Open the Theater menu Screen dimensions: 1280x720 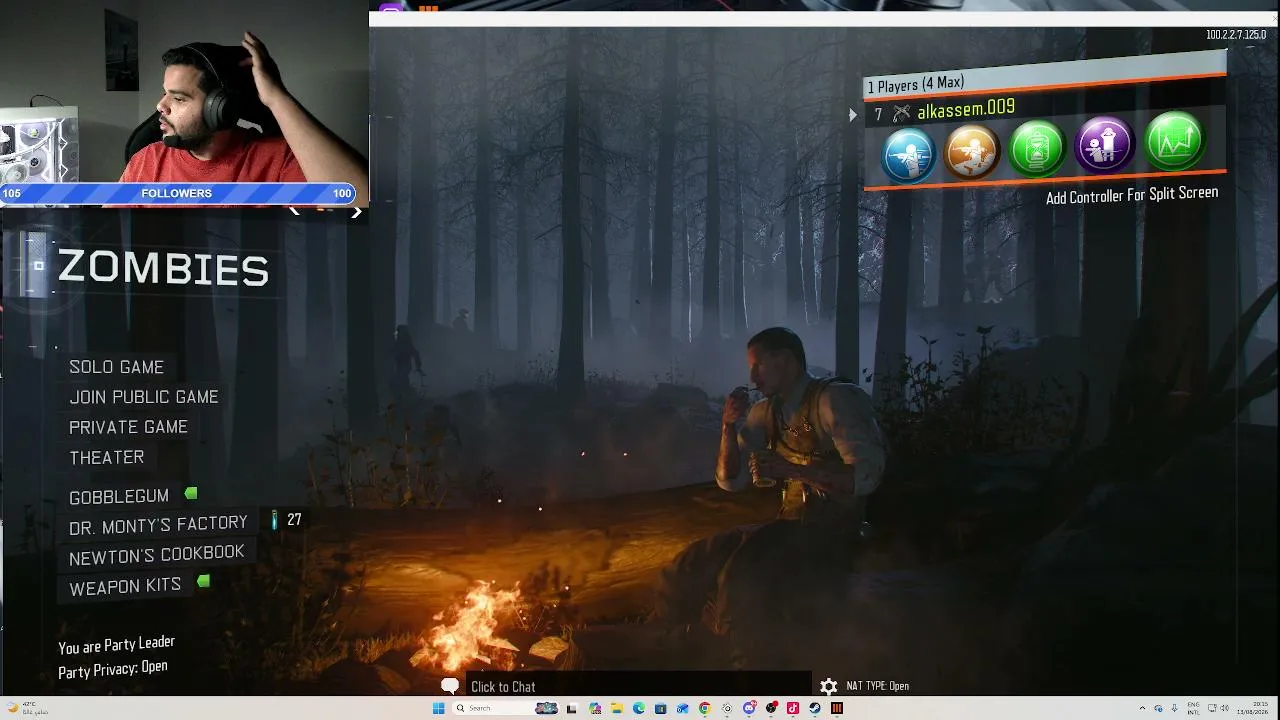click(106, 457)
